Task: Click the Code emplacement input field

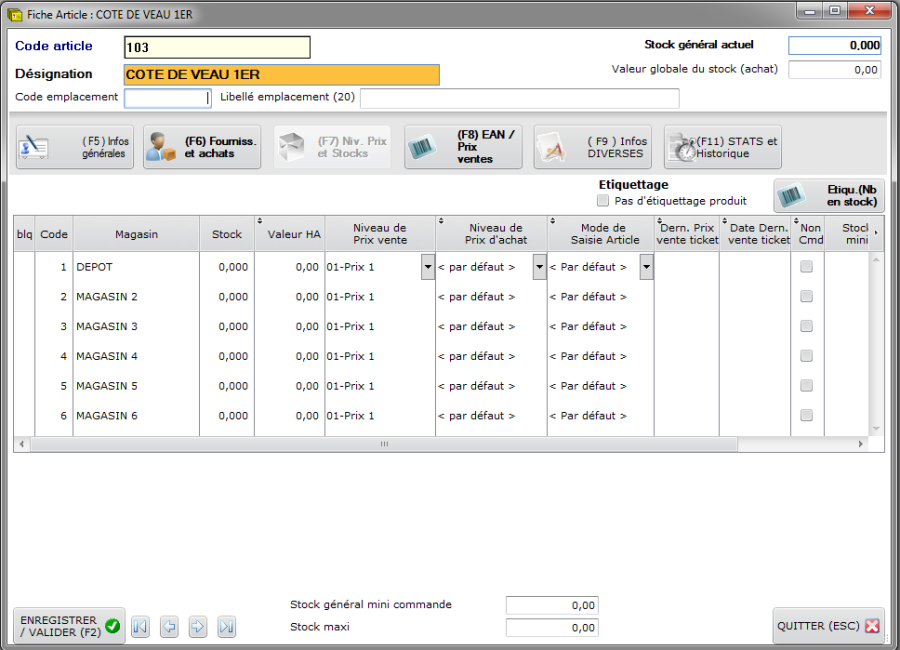Action: tap(167, 98)
